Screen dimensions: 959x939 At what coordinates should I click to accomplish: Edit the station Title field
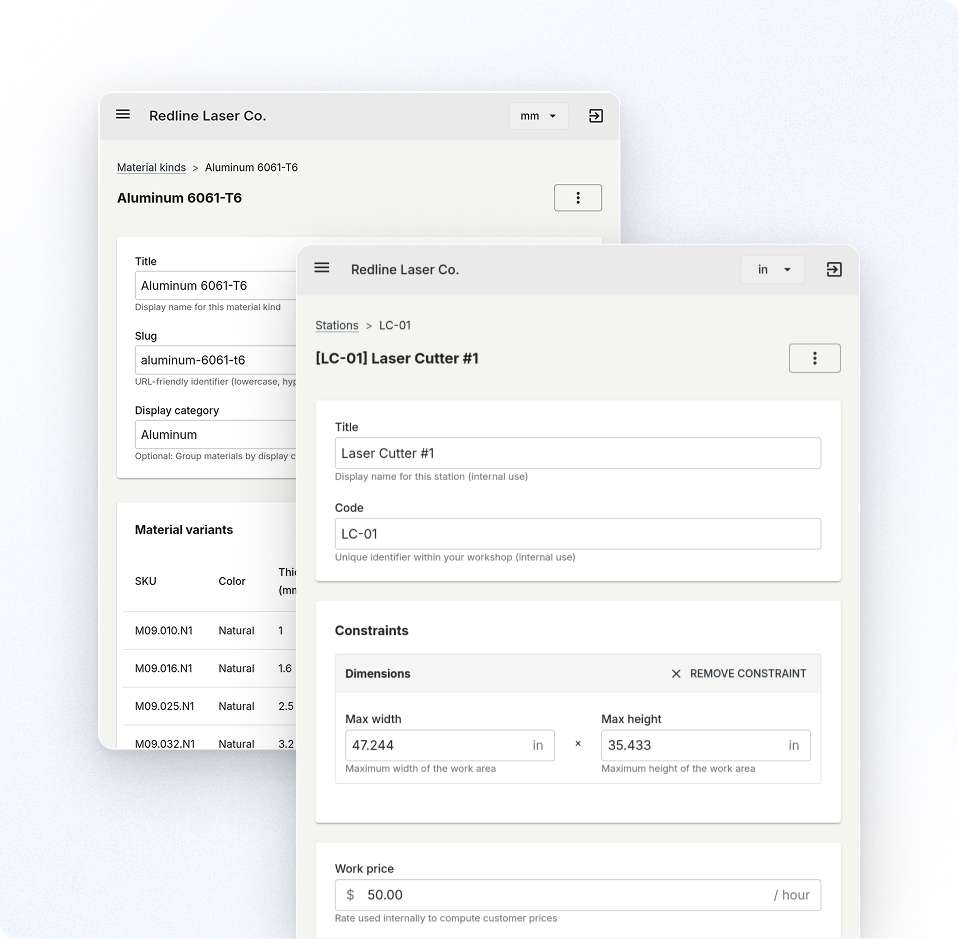click(x=577, y=453)
